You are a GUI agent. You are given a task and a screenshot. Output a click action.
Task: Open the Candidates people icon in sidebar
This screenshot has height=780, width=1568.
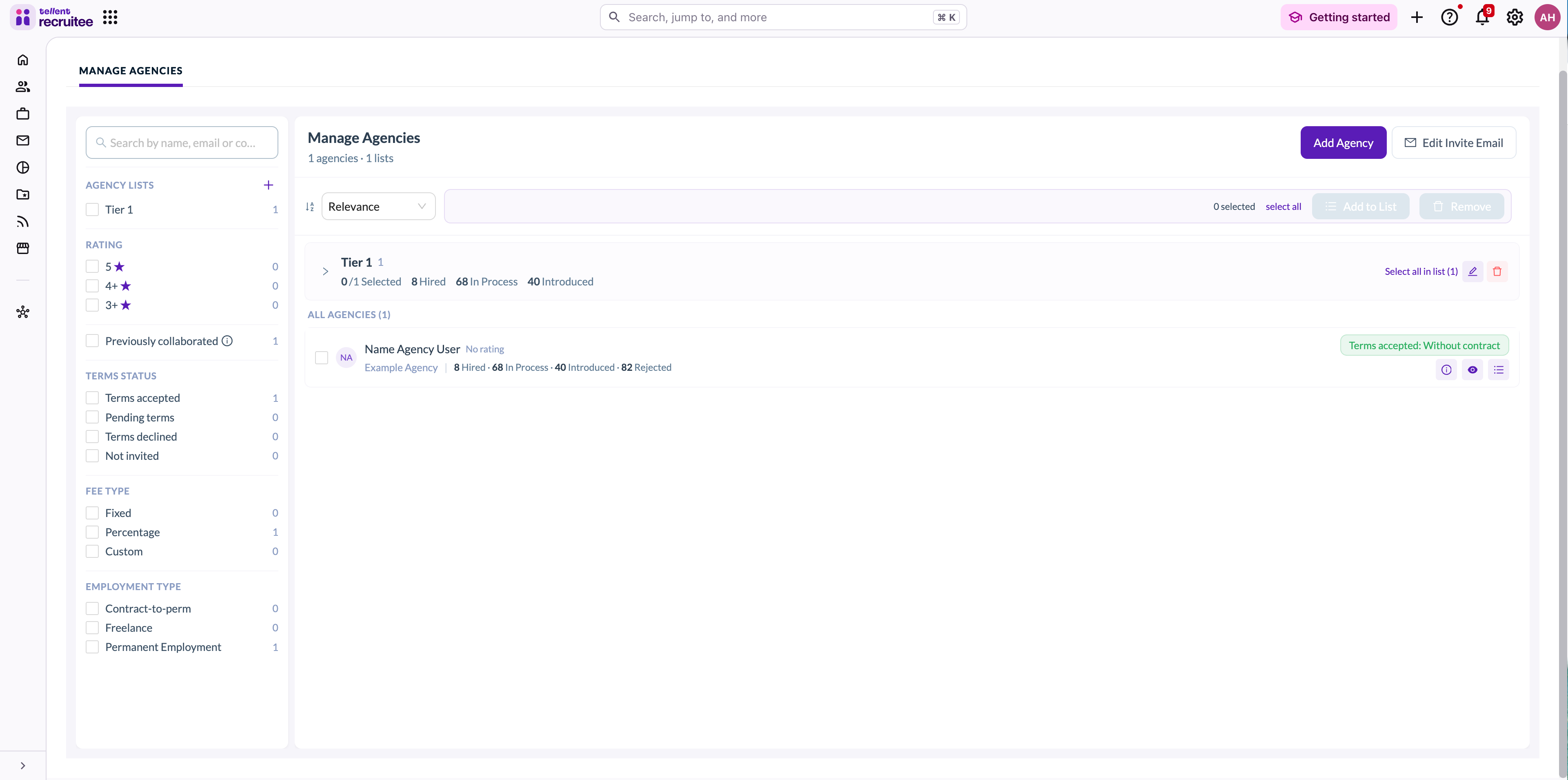[x=22, y=87]
